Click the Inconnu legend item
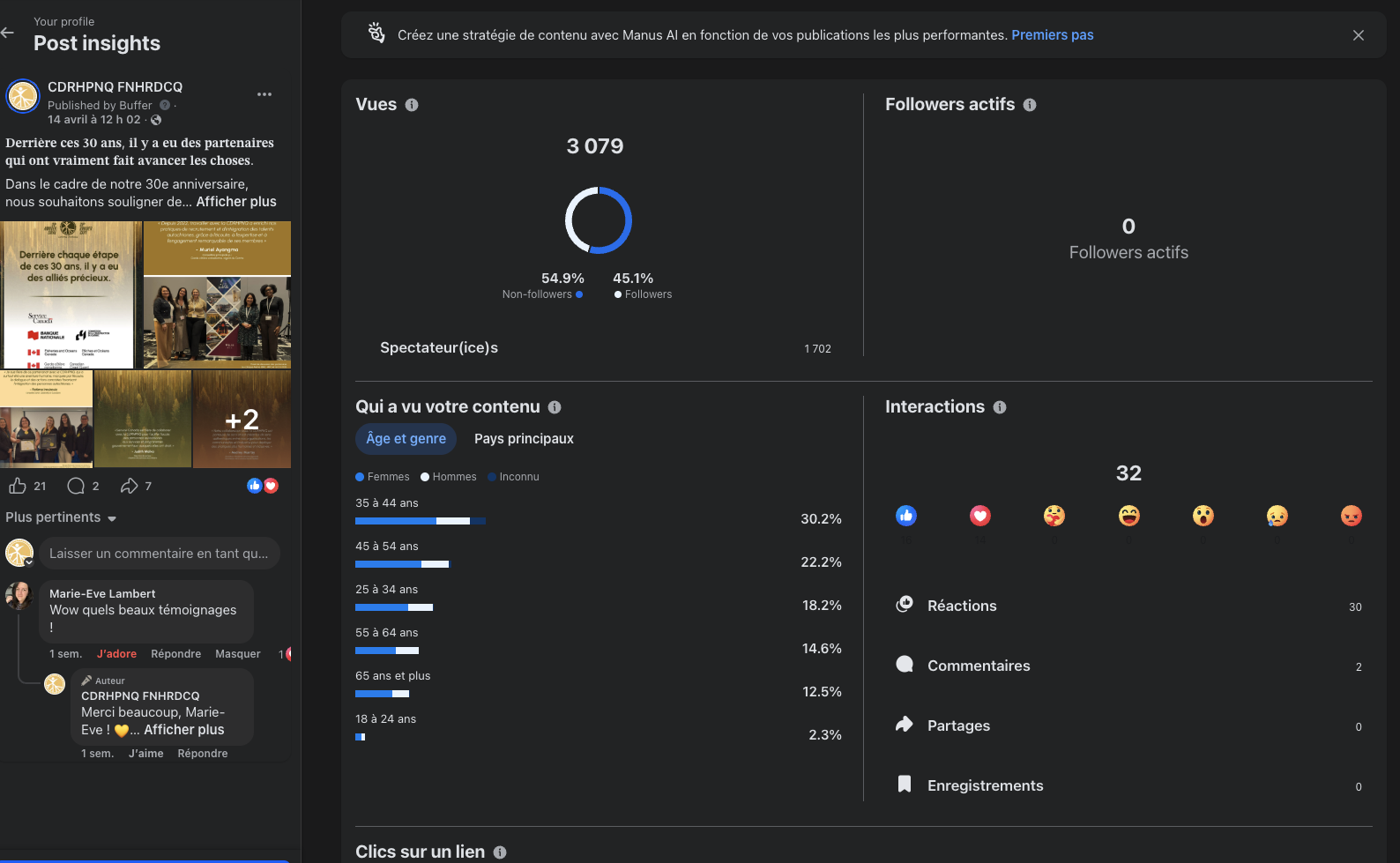 click(513, 477)
